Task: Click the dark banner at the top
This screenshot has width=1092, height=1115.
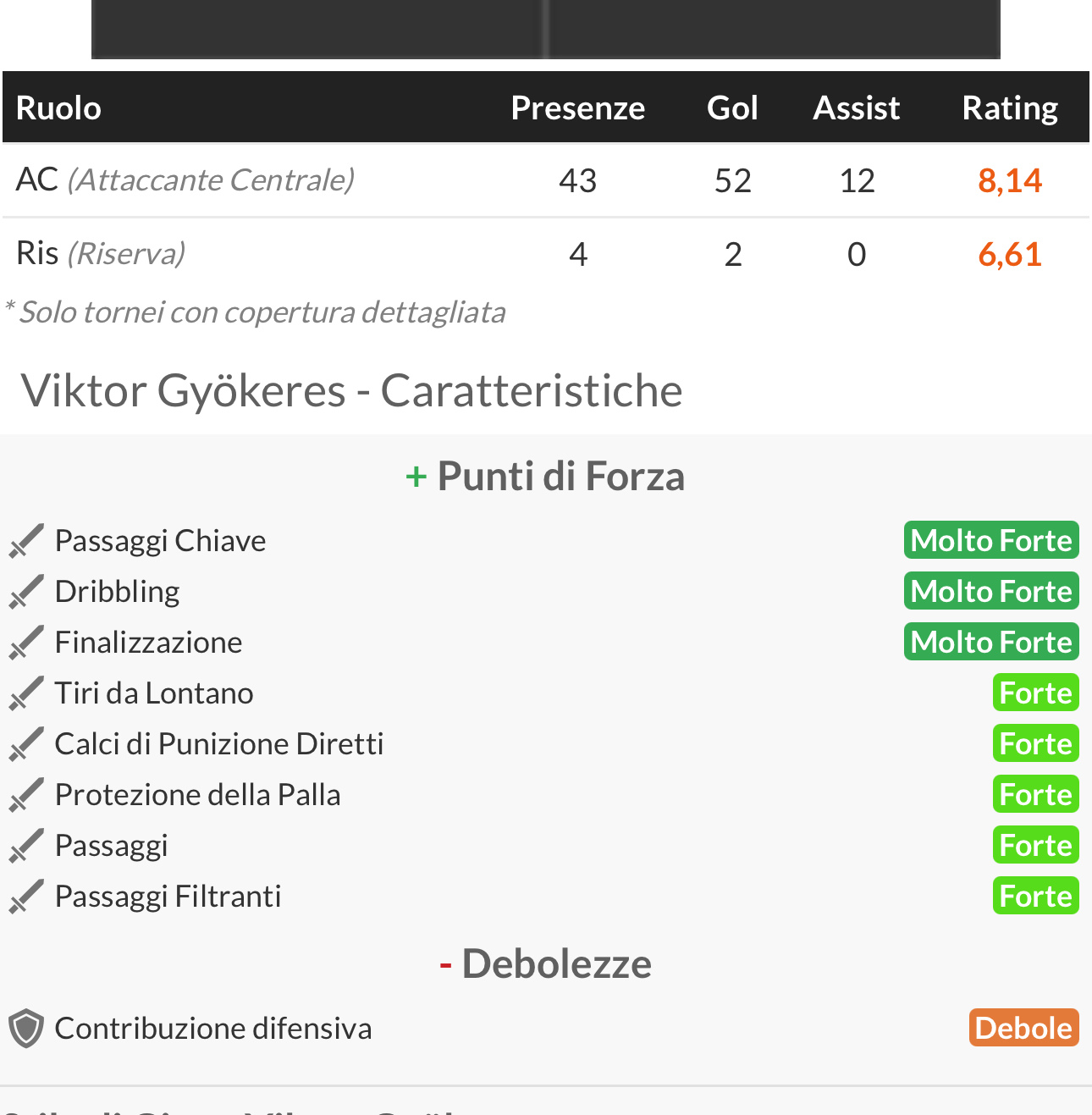Action: [546, 29]
